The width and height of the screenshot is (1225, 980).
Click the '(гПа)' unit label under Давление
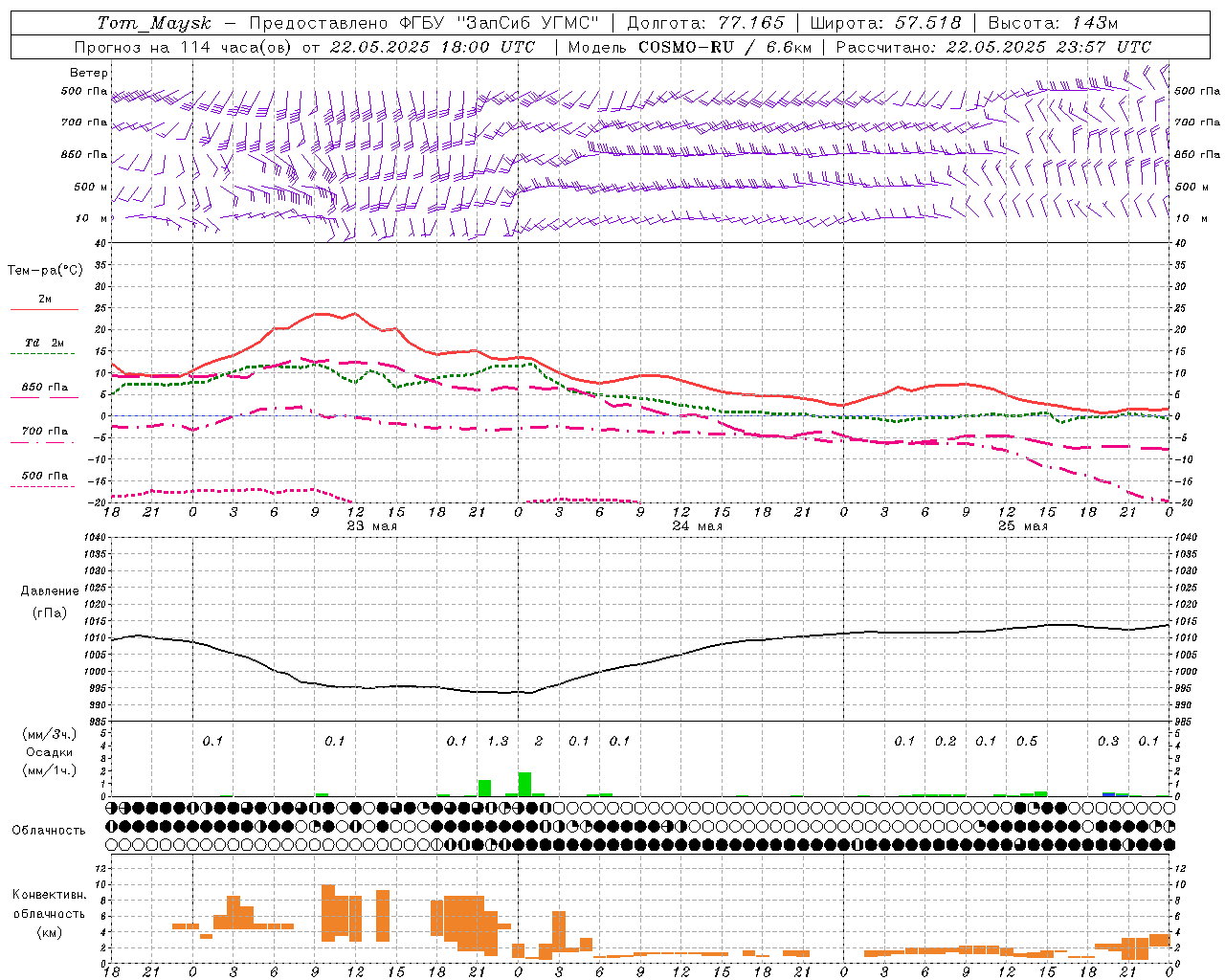(50, 612)
